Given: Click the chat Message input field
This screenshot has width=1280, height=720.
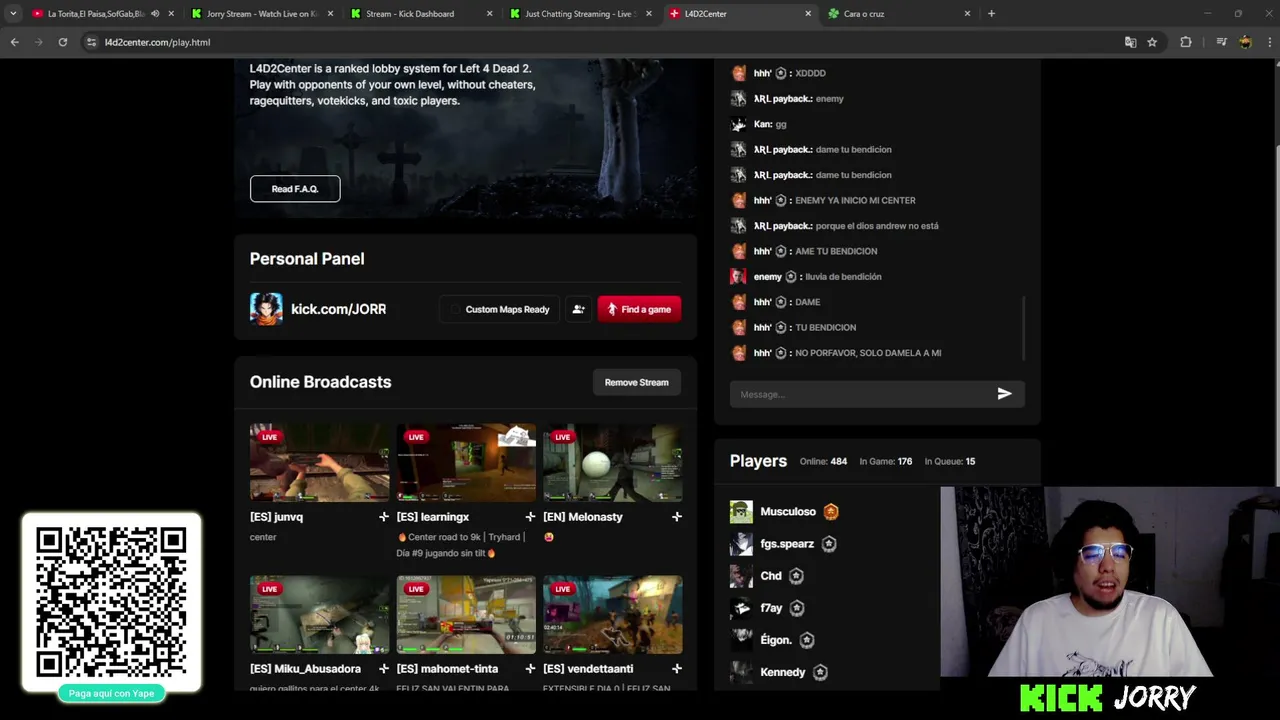Looking at the screenshot, I should coord(860,394).
